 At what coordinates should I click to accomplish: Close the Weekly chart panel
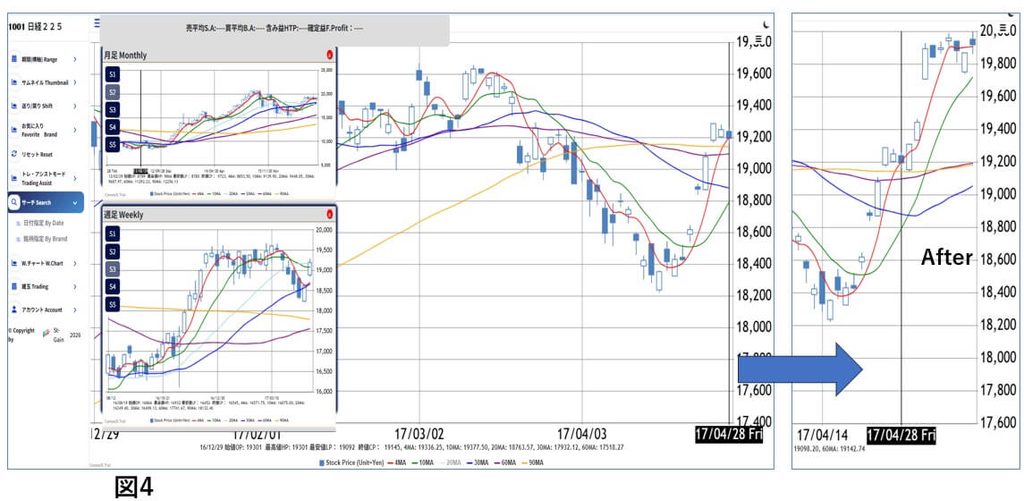[330, 214]
